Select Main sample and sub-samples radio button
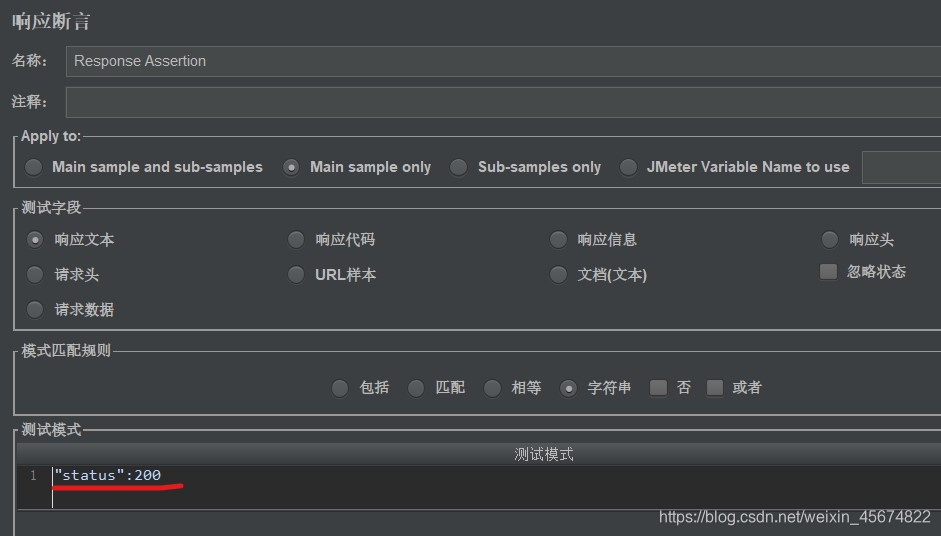 34,167
